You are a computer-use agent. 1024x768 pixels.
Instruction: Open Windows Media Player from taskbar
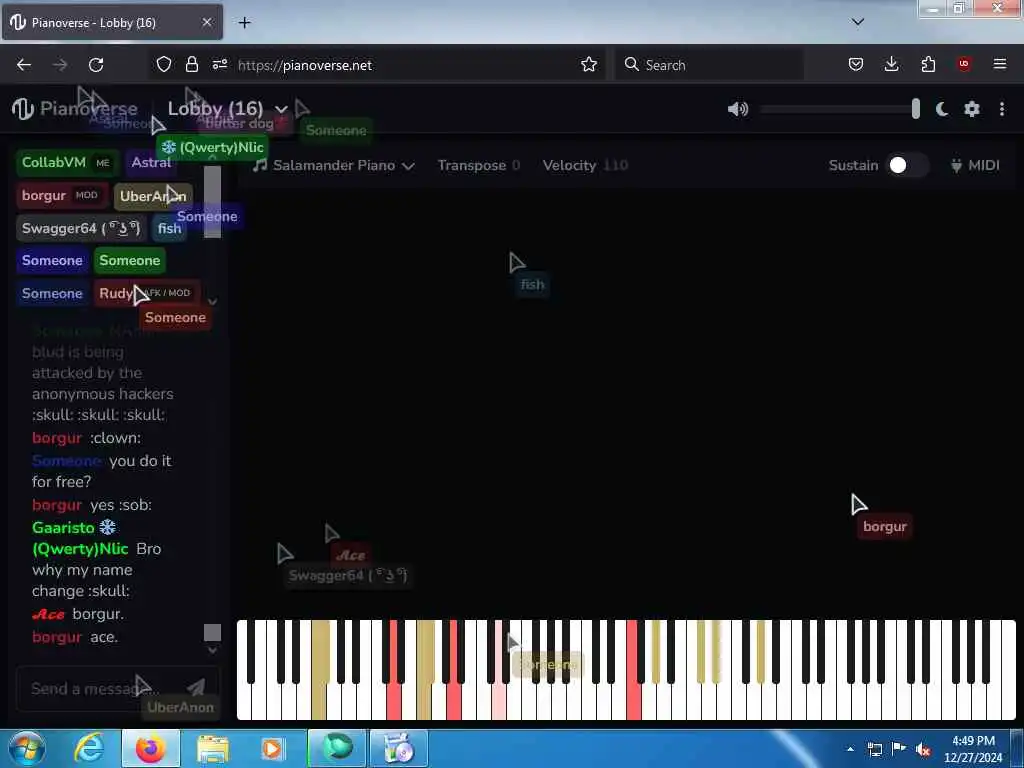coord(273,749)
